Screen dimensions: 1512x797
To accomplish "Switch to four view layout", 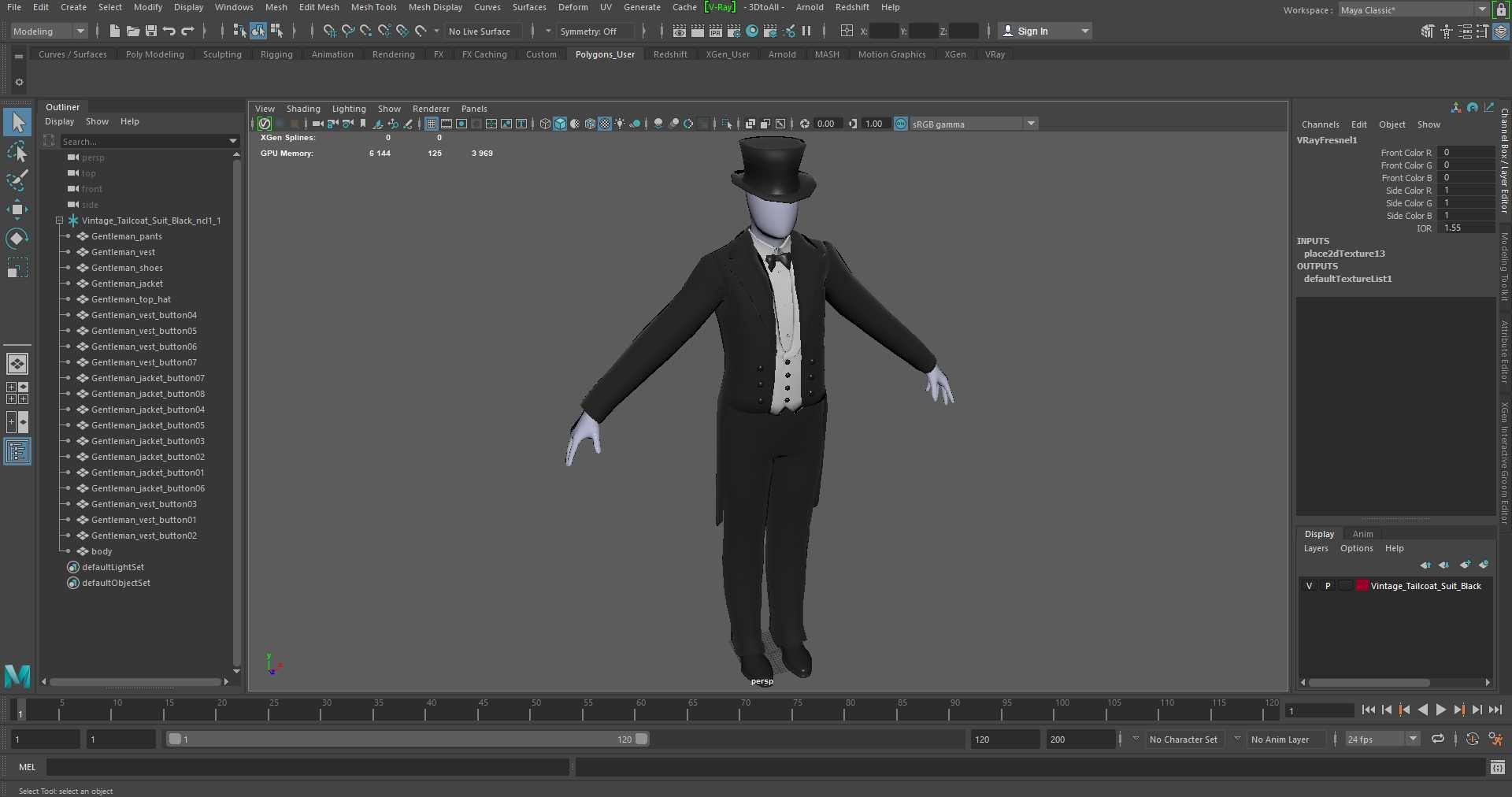I will tap(17, 393).
